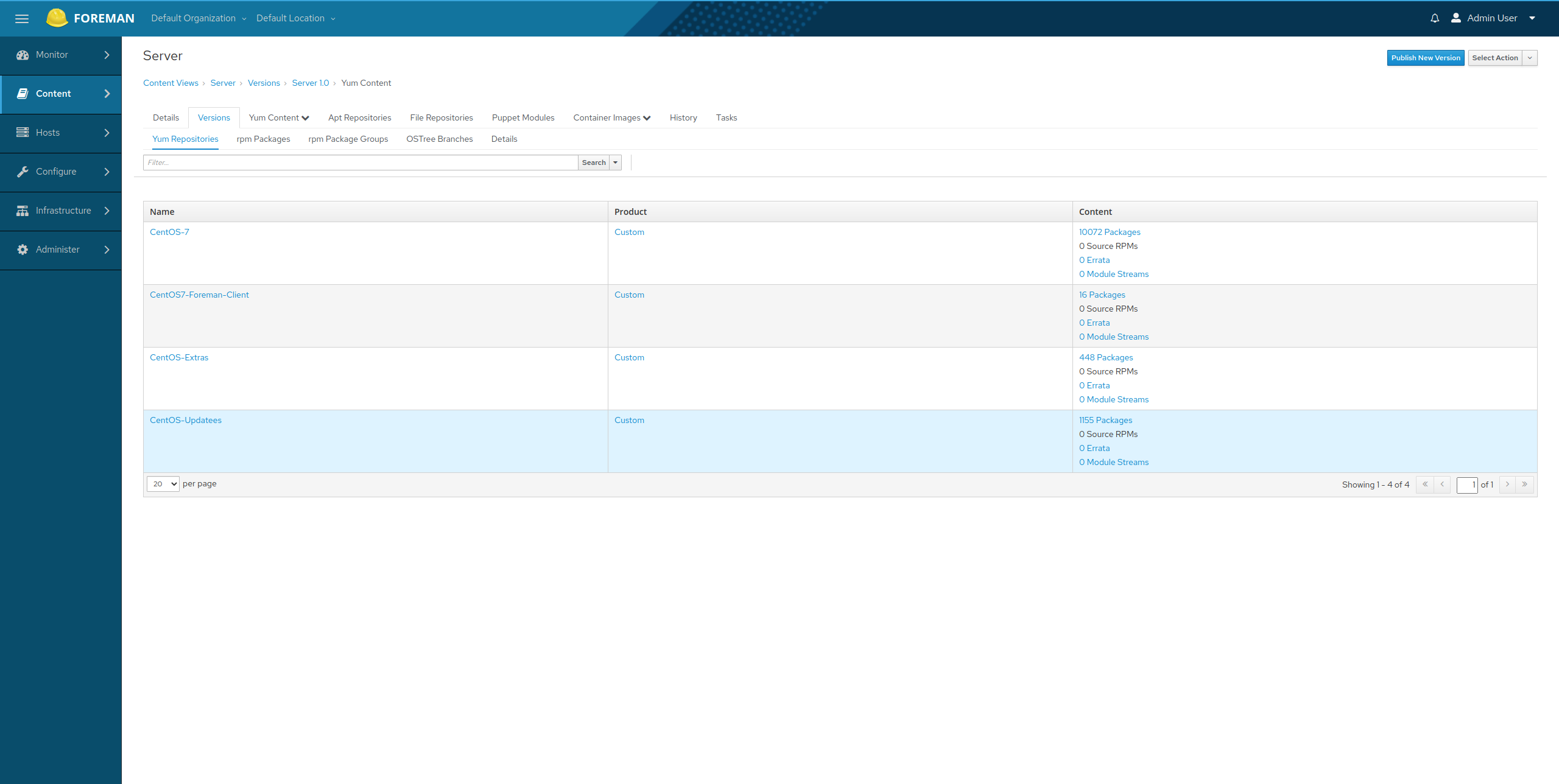Viewport: 1559px width, 784px height.
Task: Expand the Hosts menu chevron
Action: tap(107, 133)
